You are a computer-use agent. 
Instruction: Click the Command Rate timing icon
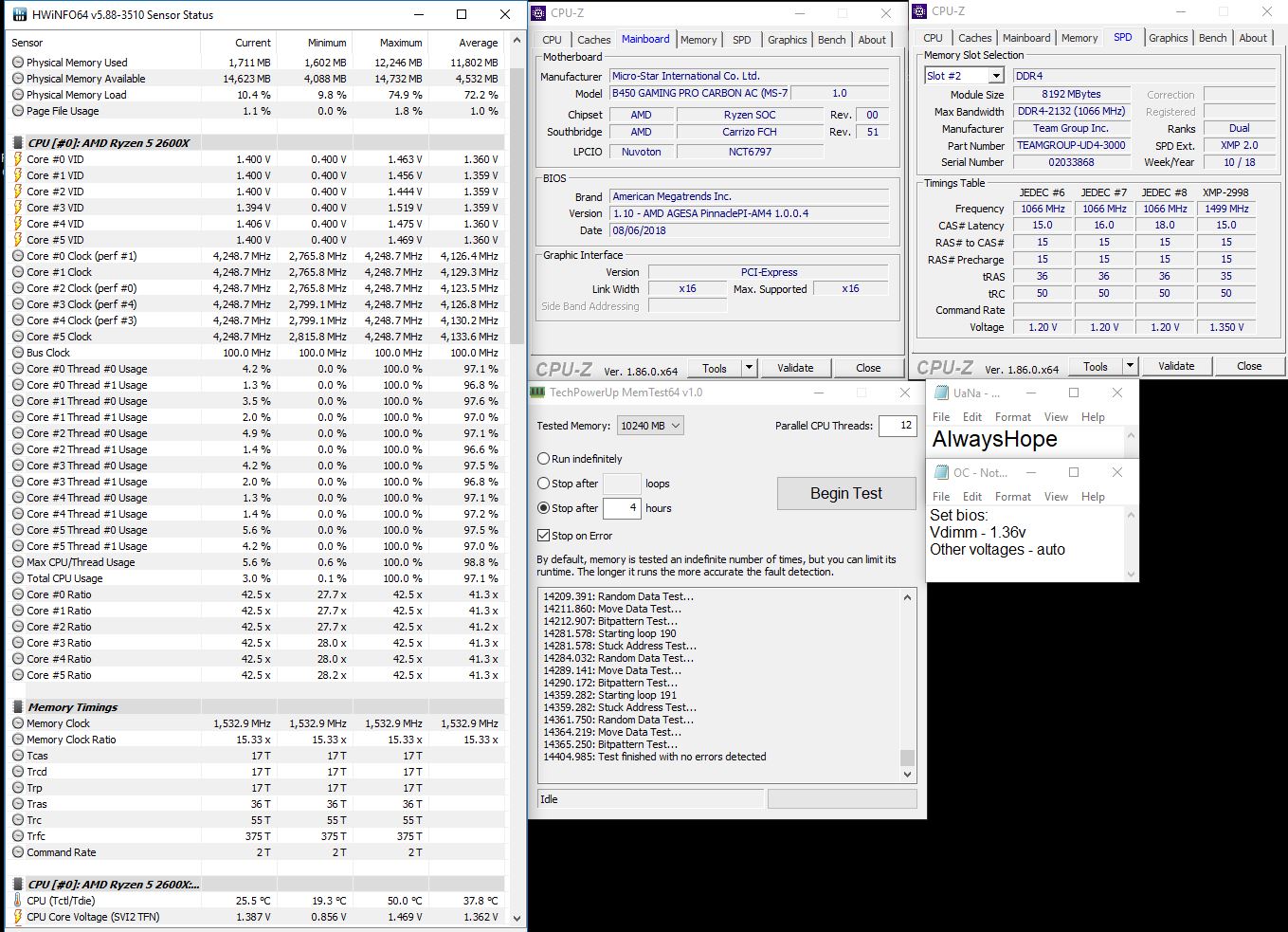pyautogui.click(x=18, y=852)
